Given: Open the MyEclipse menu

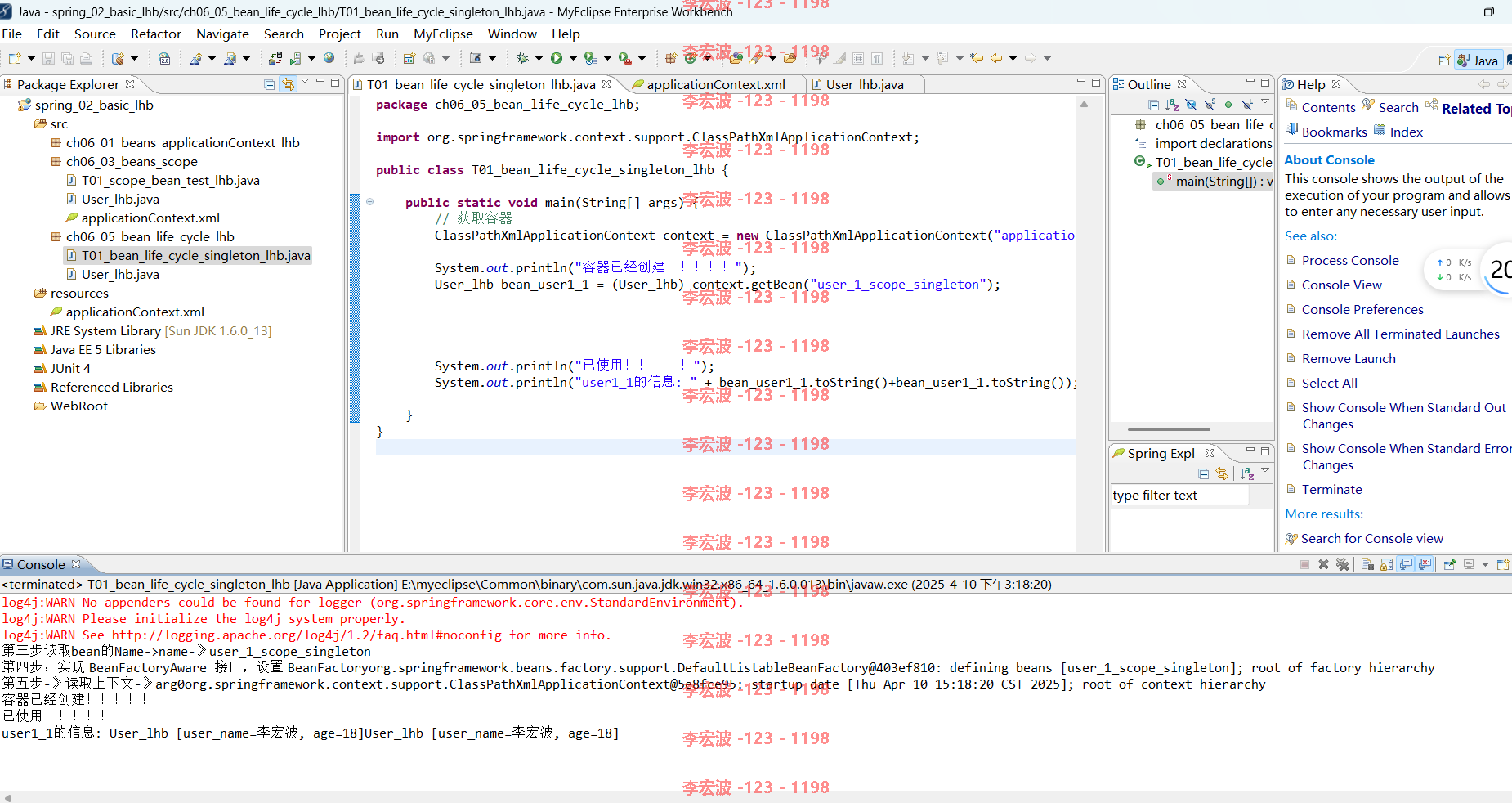Looking at the screenshot, I should point(443,34).
